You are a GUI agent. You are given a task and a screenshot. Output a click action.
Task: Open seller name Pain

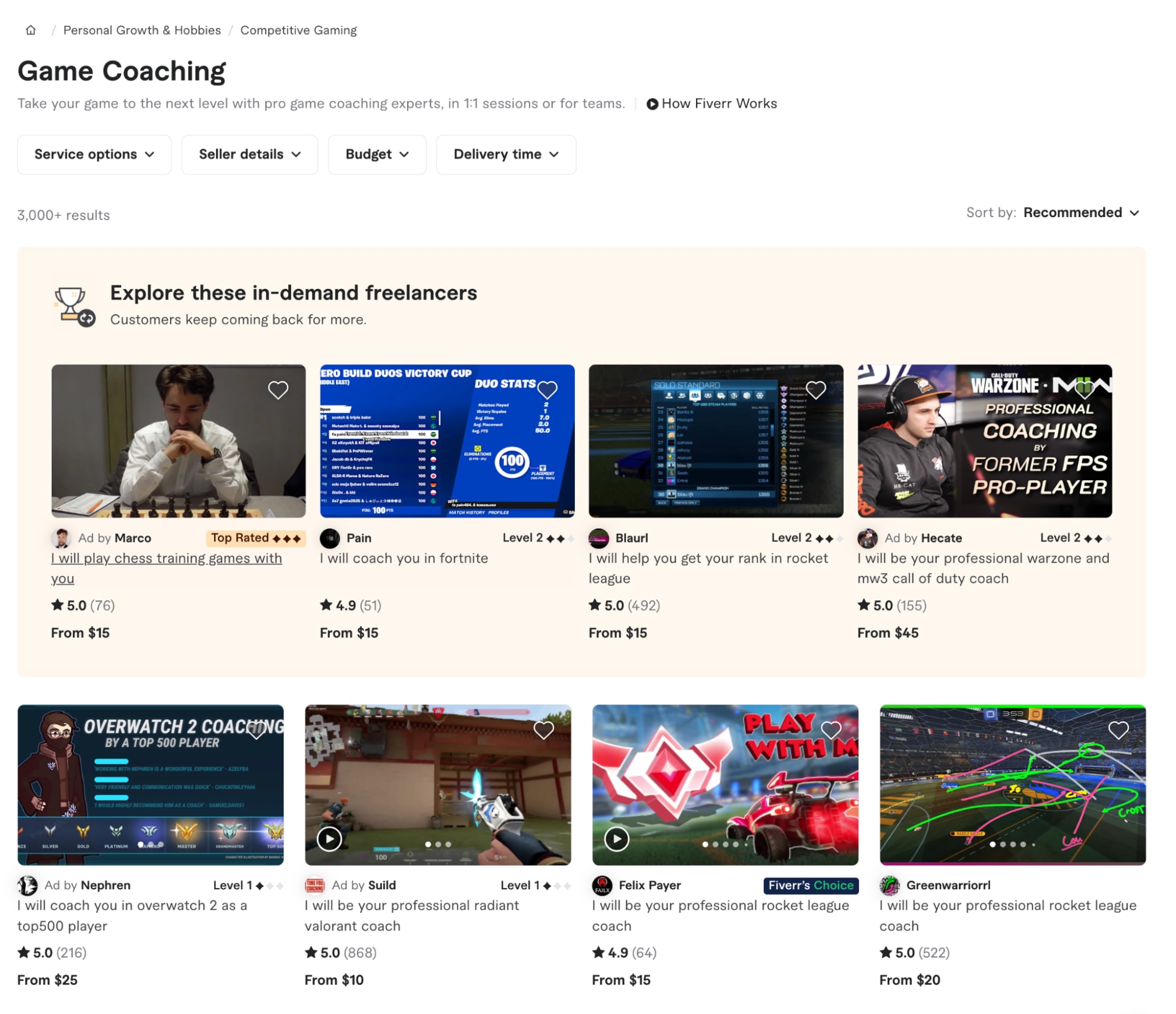(x=359, y=538)
